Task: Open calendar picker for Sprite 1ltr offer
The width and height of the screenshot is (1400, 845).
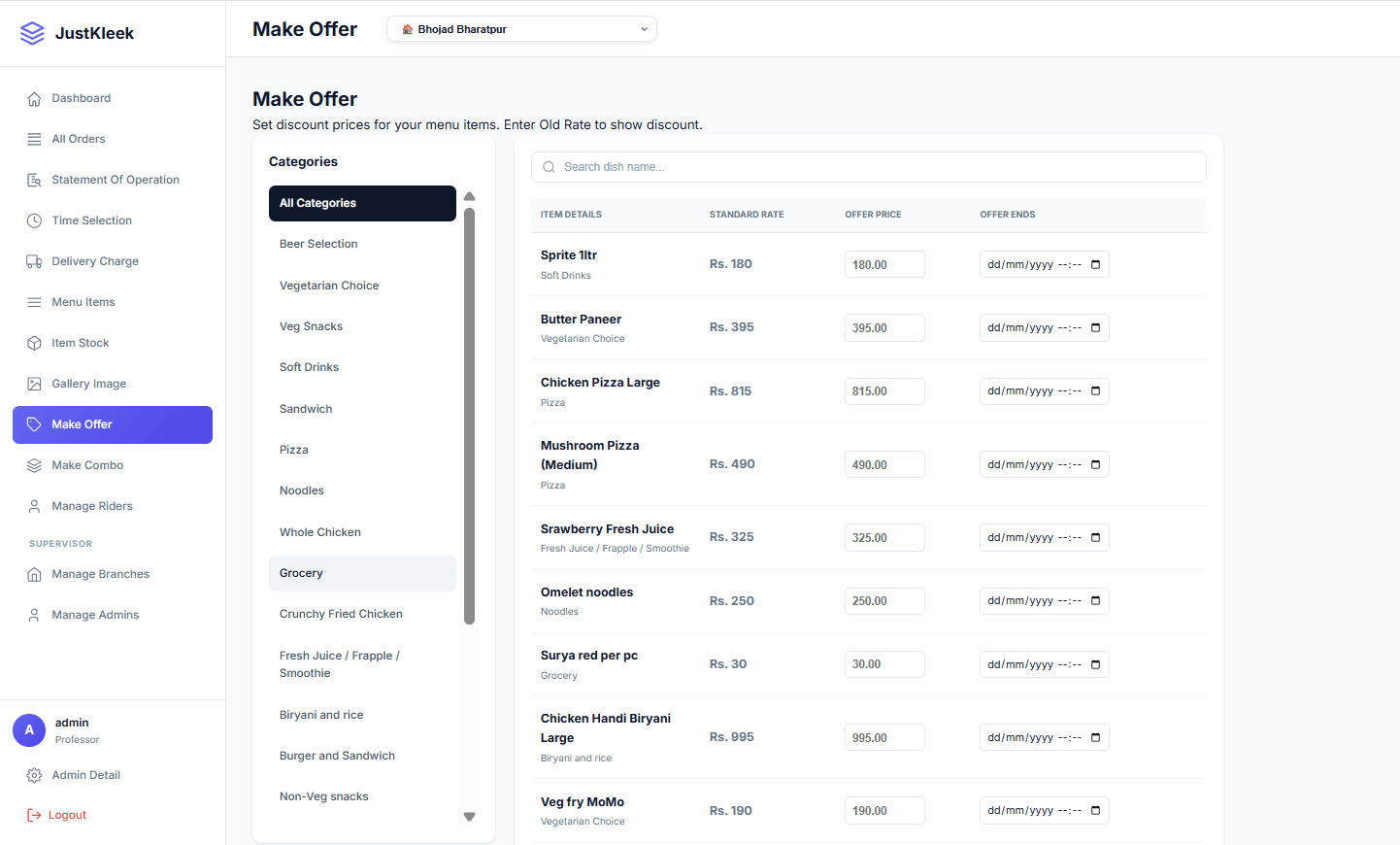Action: [x=1096, y=264]
